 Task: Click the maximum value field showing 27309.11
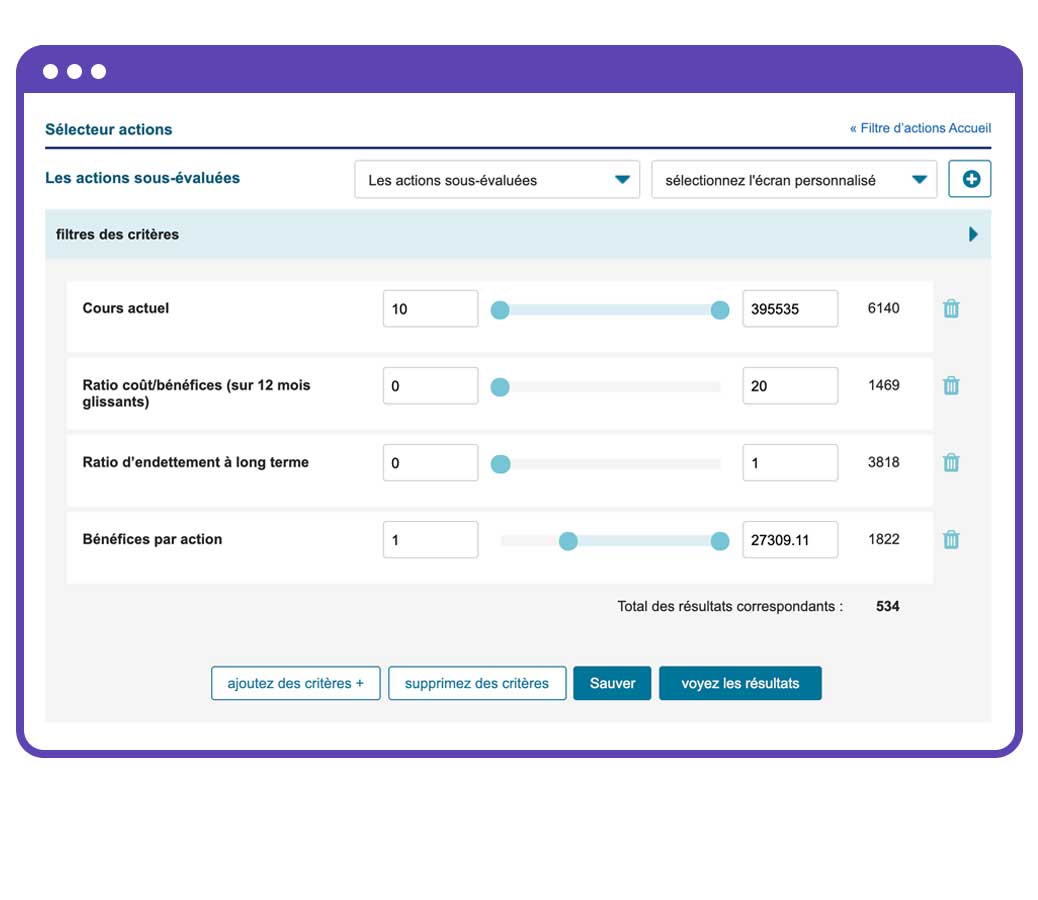790,539
